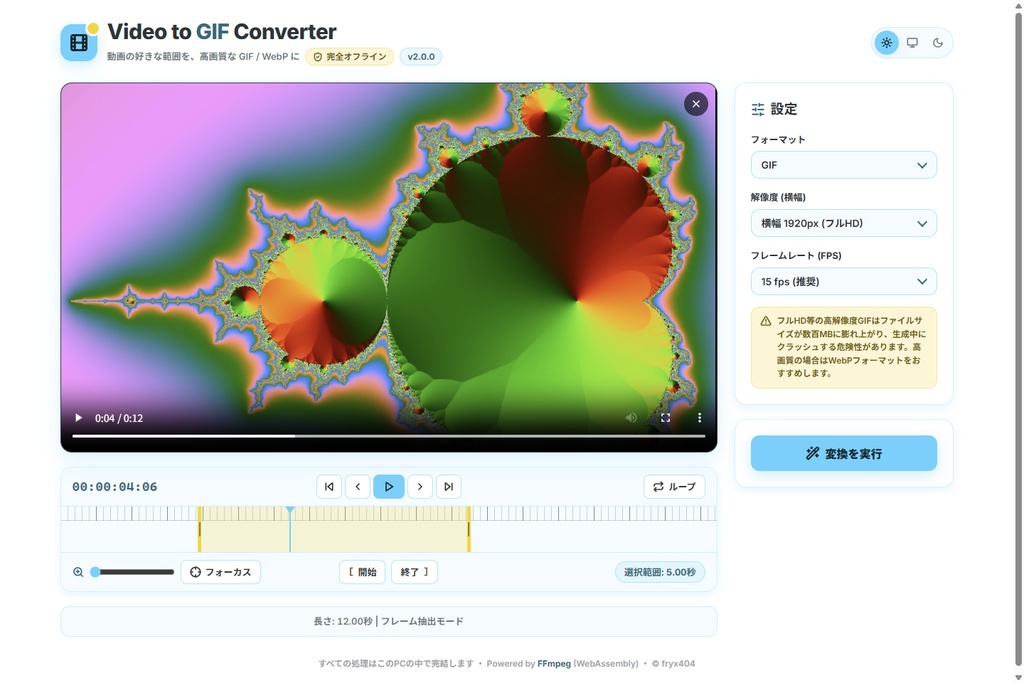
Task: Toggle the ループ loop button
Action: (674, 486)
